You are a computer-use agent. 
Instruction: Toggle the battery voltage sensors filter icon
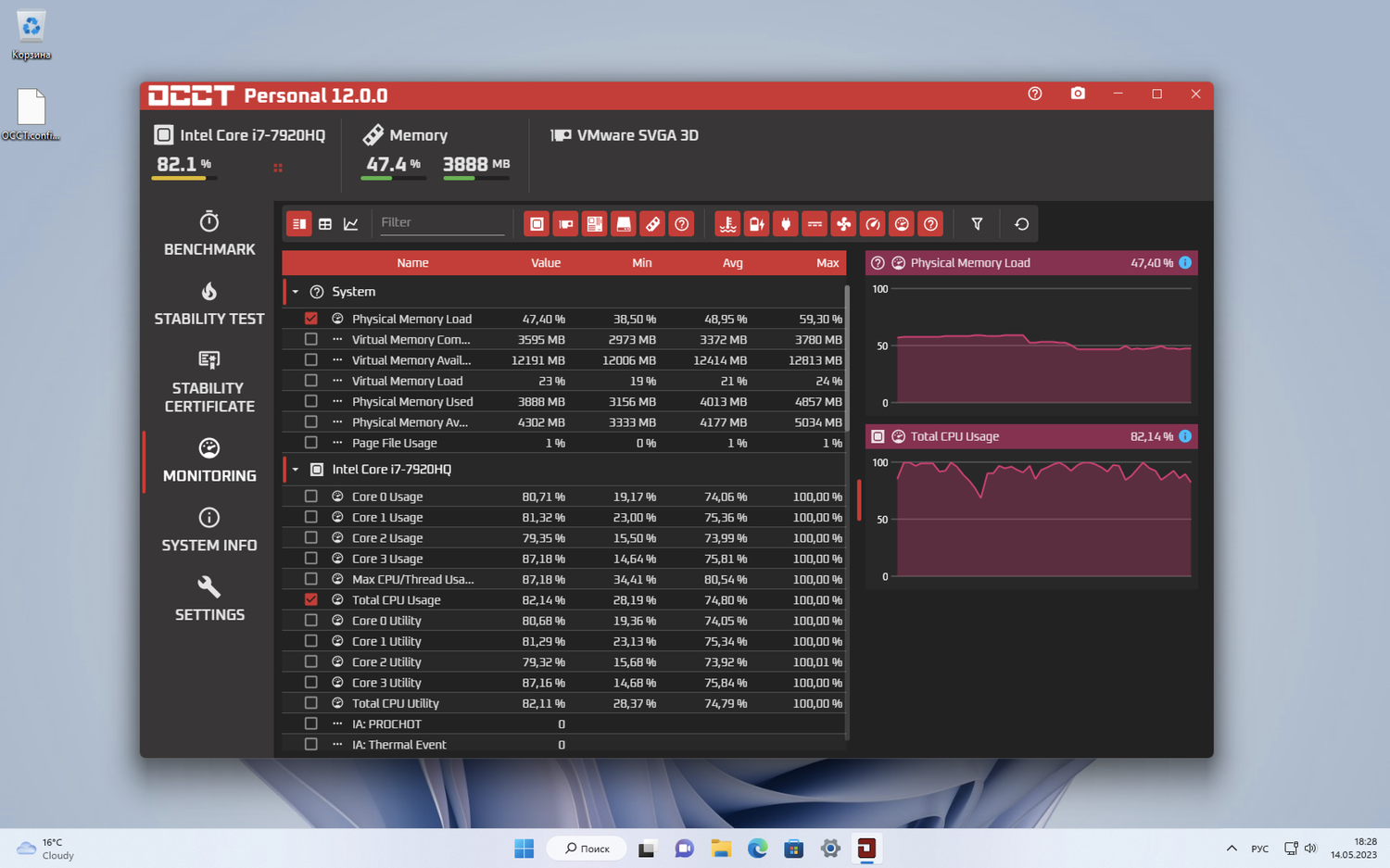click(x=756, y=223)
